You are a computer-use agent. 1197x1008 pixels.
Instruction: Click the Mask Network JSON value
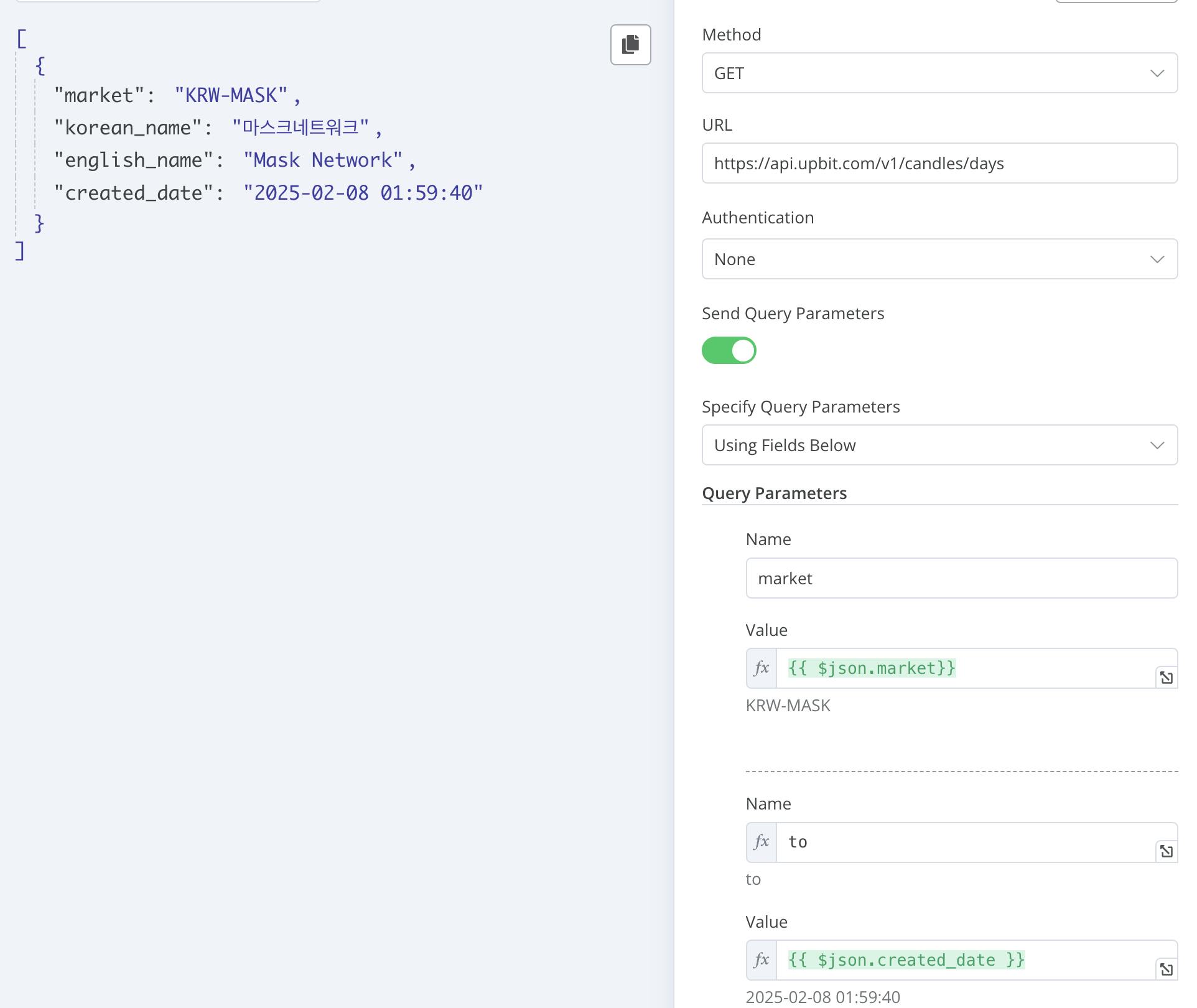323,161
